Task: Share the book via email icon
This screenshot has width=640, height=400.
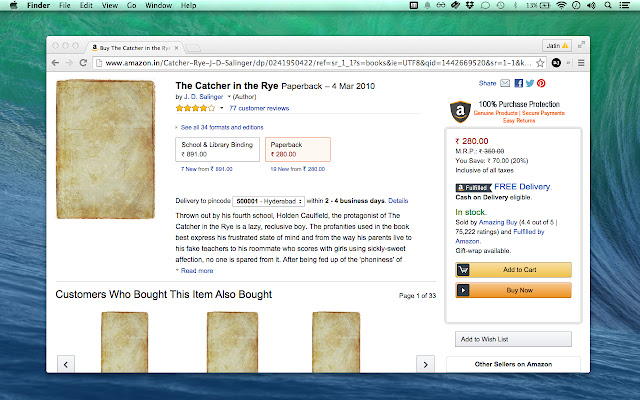Action: click(x=505, y=83)
